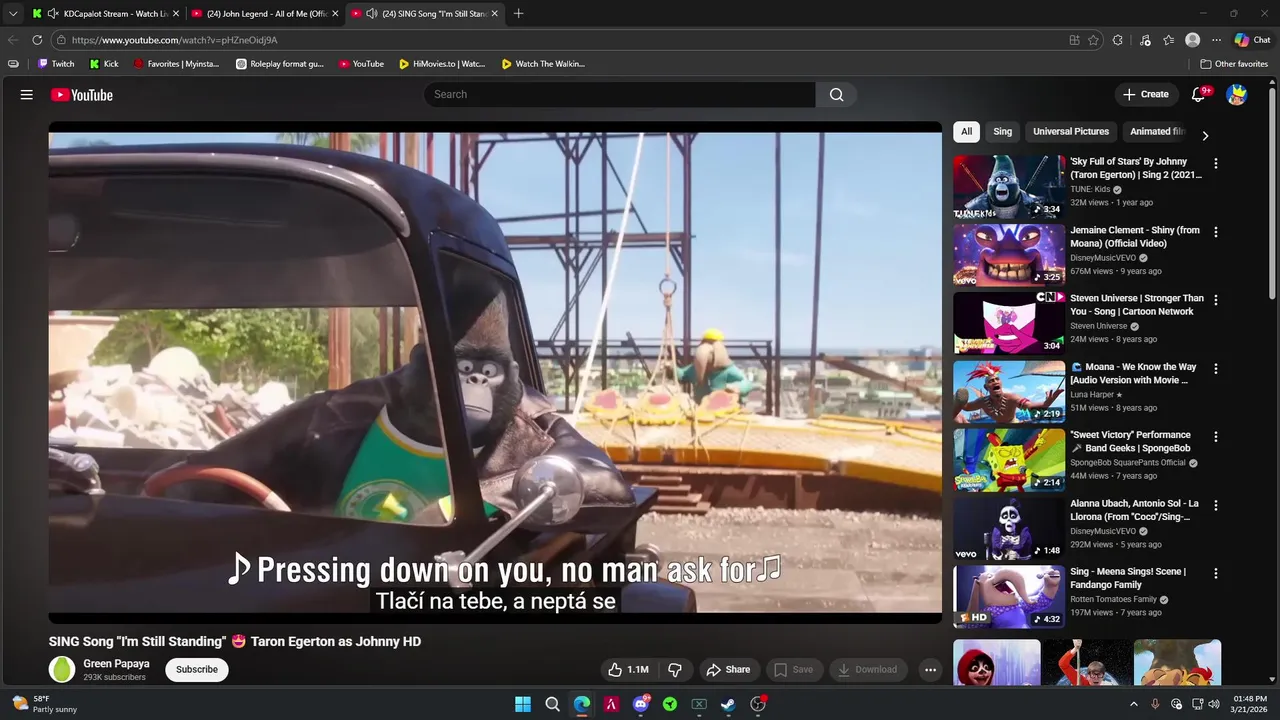Open the media control music icon
The height and width of the screenshot is (720, 1280).
(x=1145, y=40)
